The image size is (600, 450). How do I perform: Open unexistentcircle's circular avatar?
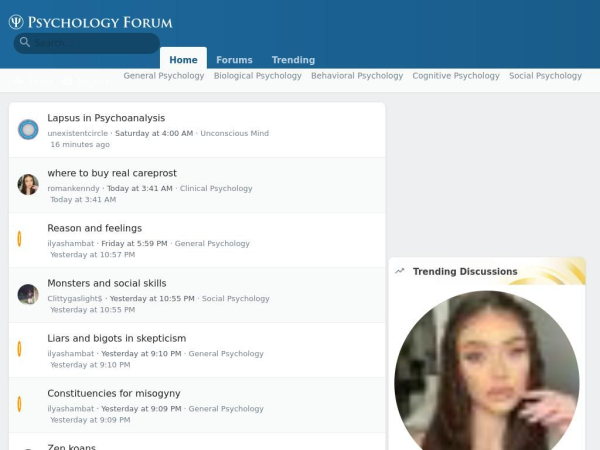[x=28, y=129]
